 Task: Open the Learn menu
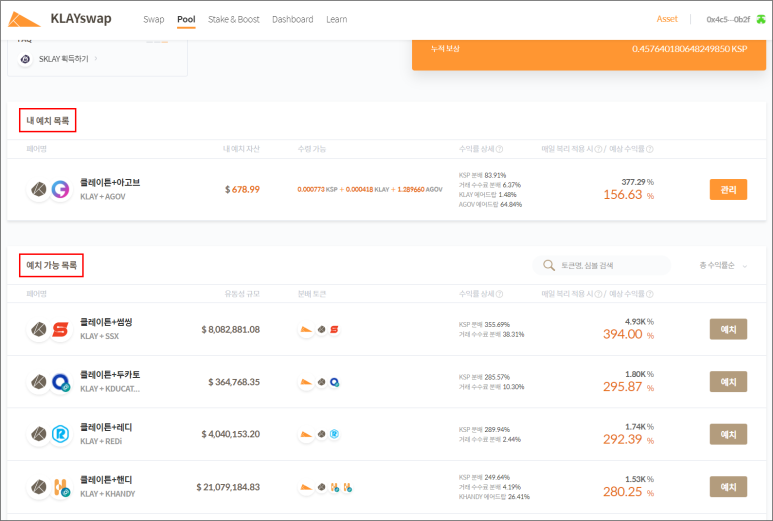[x=337, y=19]
